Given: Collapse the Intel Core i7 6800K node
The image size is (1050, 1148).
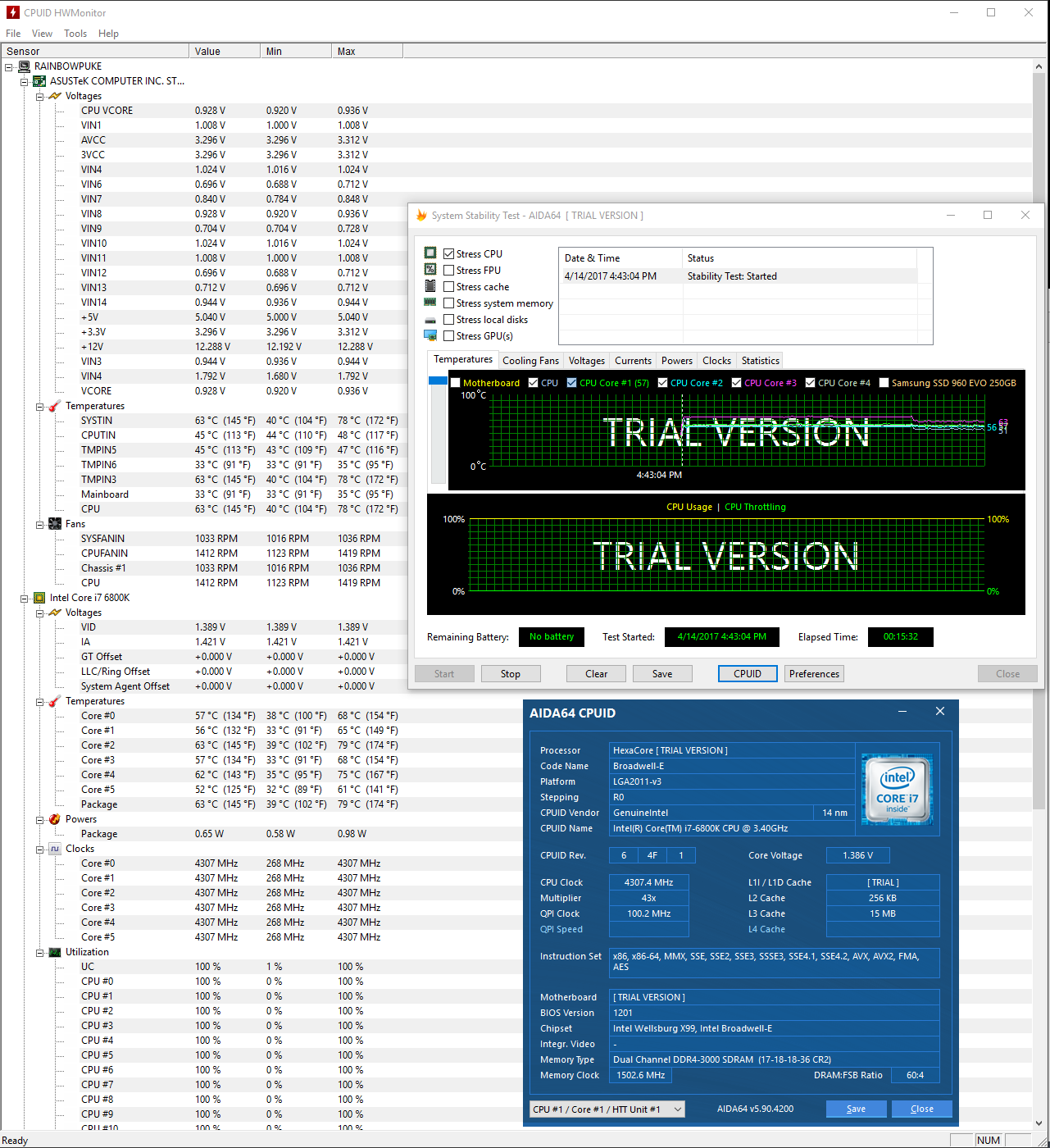Looking at the screenshot, I should [x=25, y=598].
